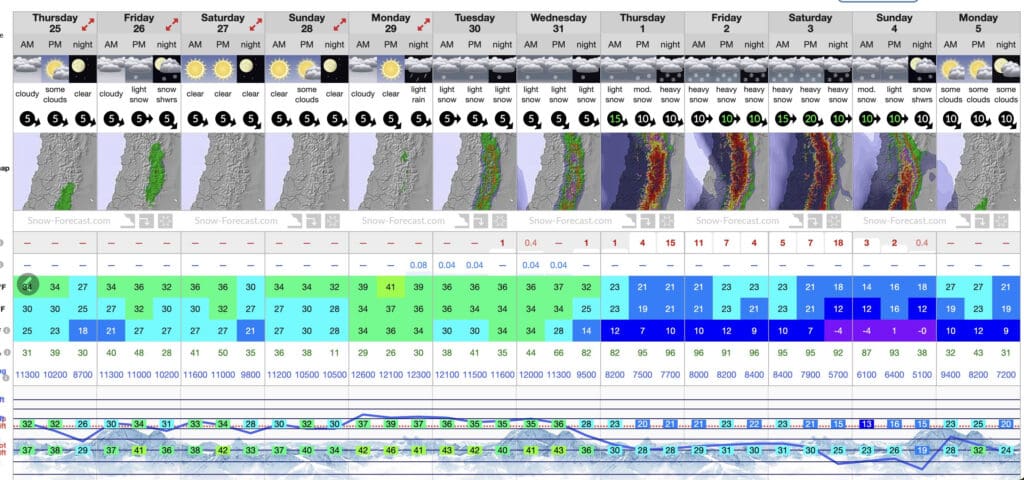
Task: Expand Thursday 25 using red arrows
Action: [86, 23]
